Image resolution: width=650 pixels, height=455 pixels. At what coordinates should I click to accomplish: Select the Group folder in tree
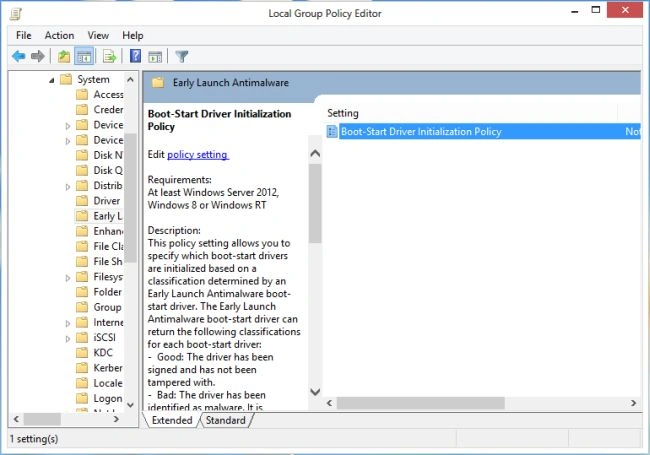tap(107, 307)
